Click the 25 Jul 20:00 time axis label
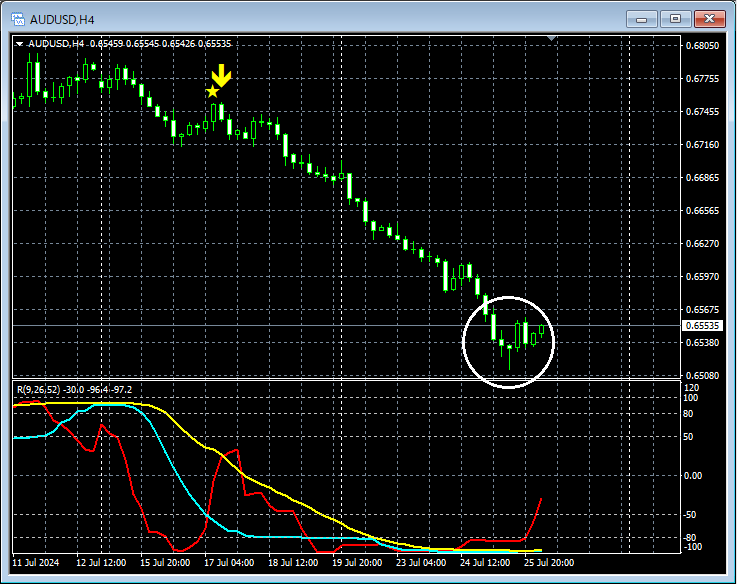This screenshot has width=738, height=584. (x=550, y=563)
